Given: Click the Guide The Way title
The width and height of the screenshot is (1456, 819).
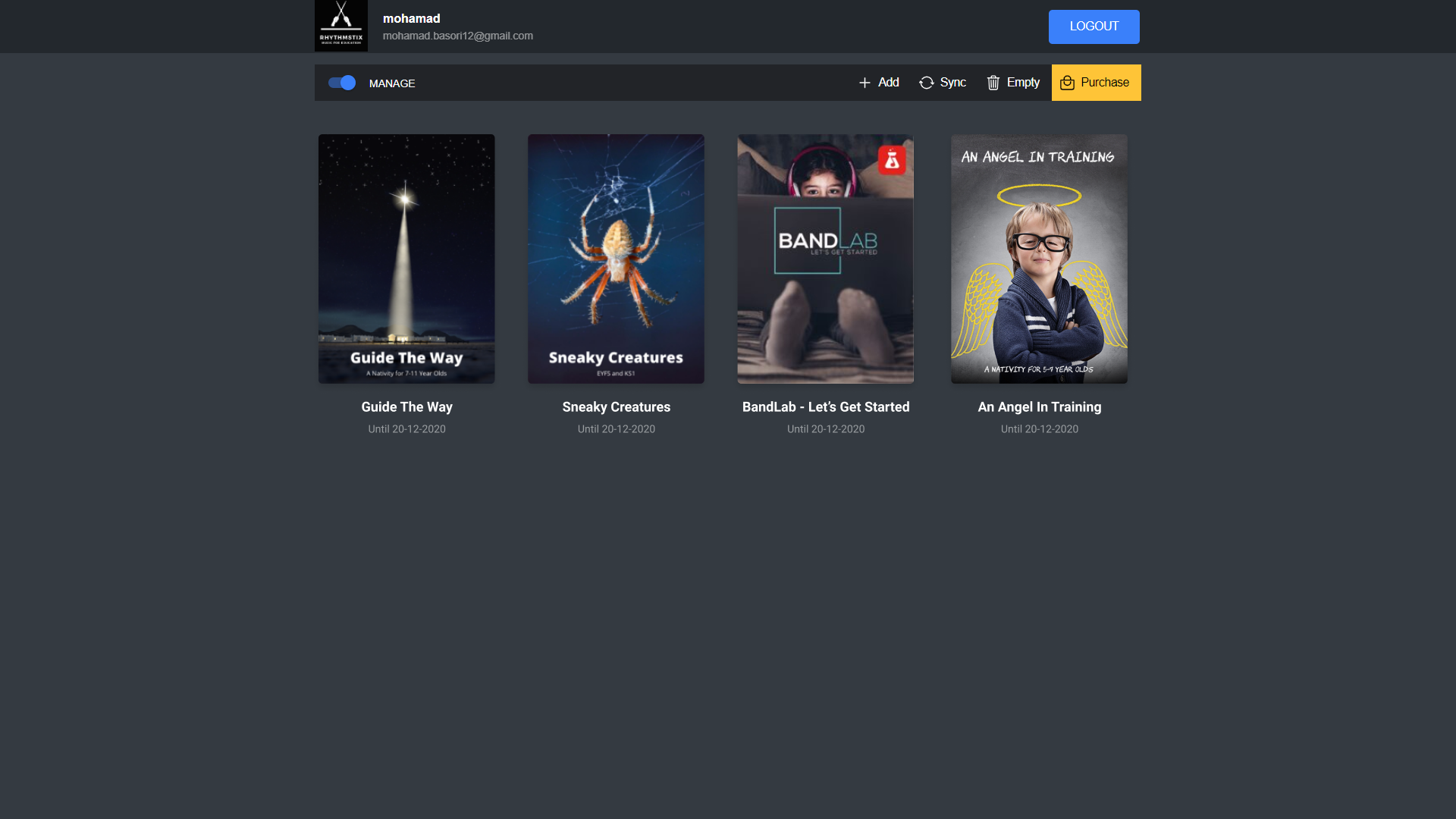Looking at the screenshot, I should (406, 407).
